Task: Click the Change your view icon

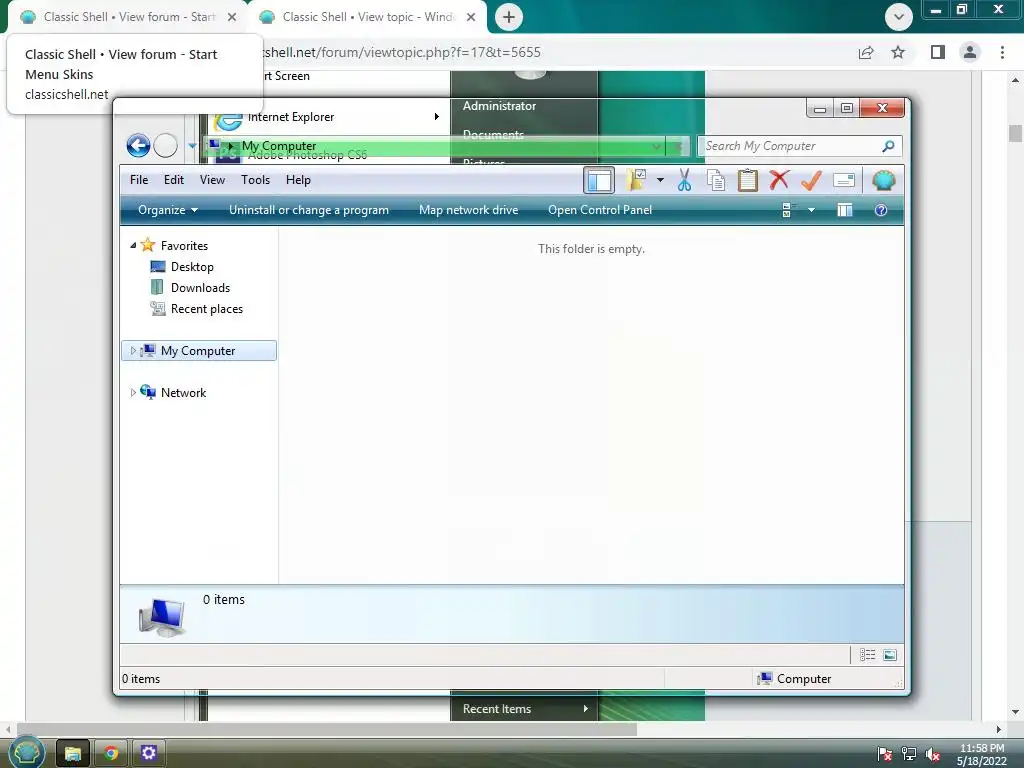Action: pyautogui.click(x=788, y=210)
